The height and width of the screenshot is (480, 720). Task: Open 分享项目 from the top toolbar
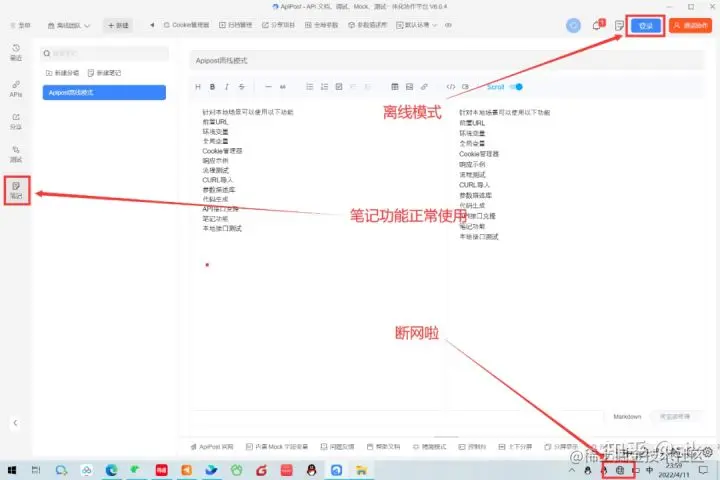278,25
